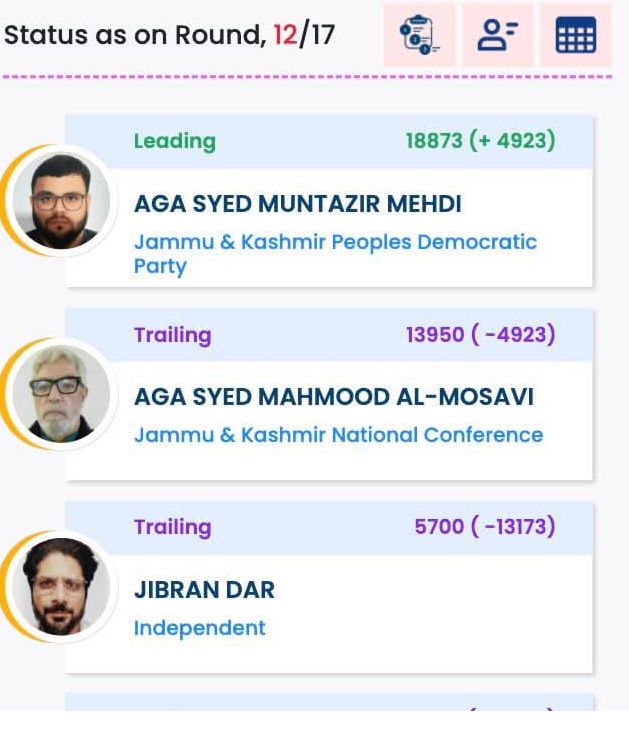Click Jammu & Kashmir National Conference text
This screenshot has height=735, width=629.
(x=338, y=435)
